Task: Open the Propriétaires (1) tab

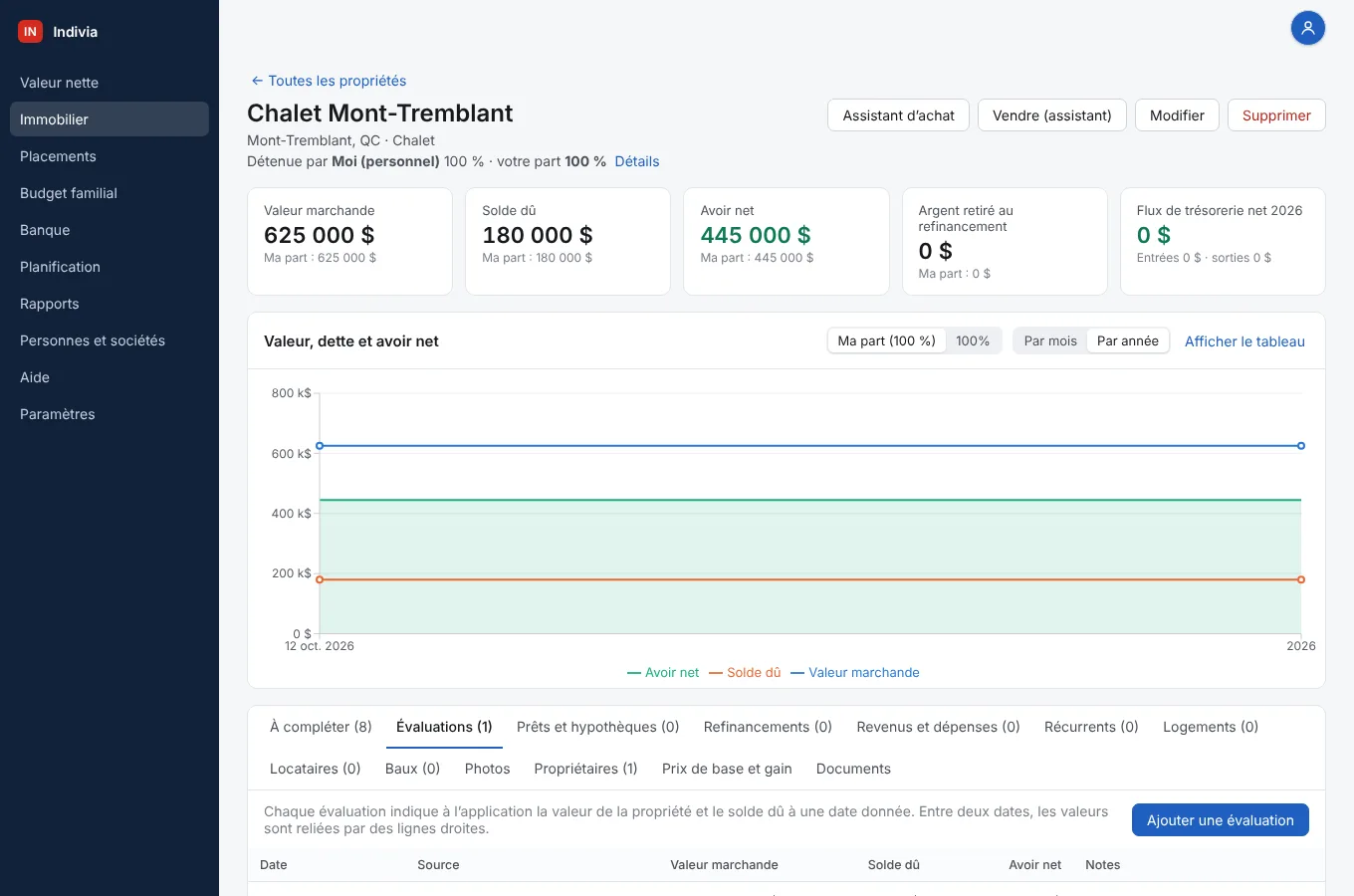Action: click(x=585, y=769)
